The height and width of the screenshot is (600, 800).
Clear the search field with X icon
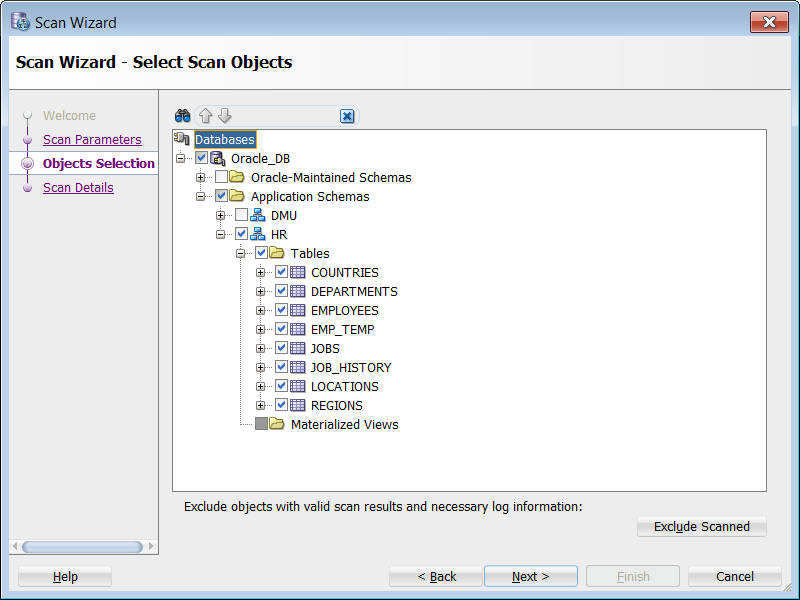[x=347, y=116]
